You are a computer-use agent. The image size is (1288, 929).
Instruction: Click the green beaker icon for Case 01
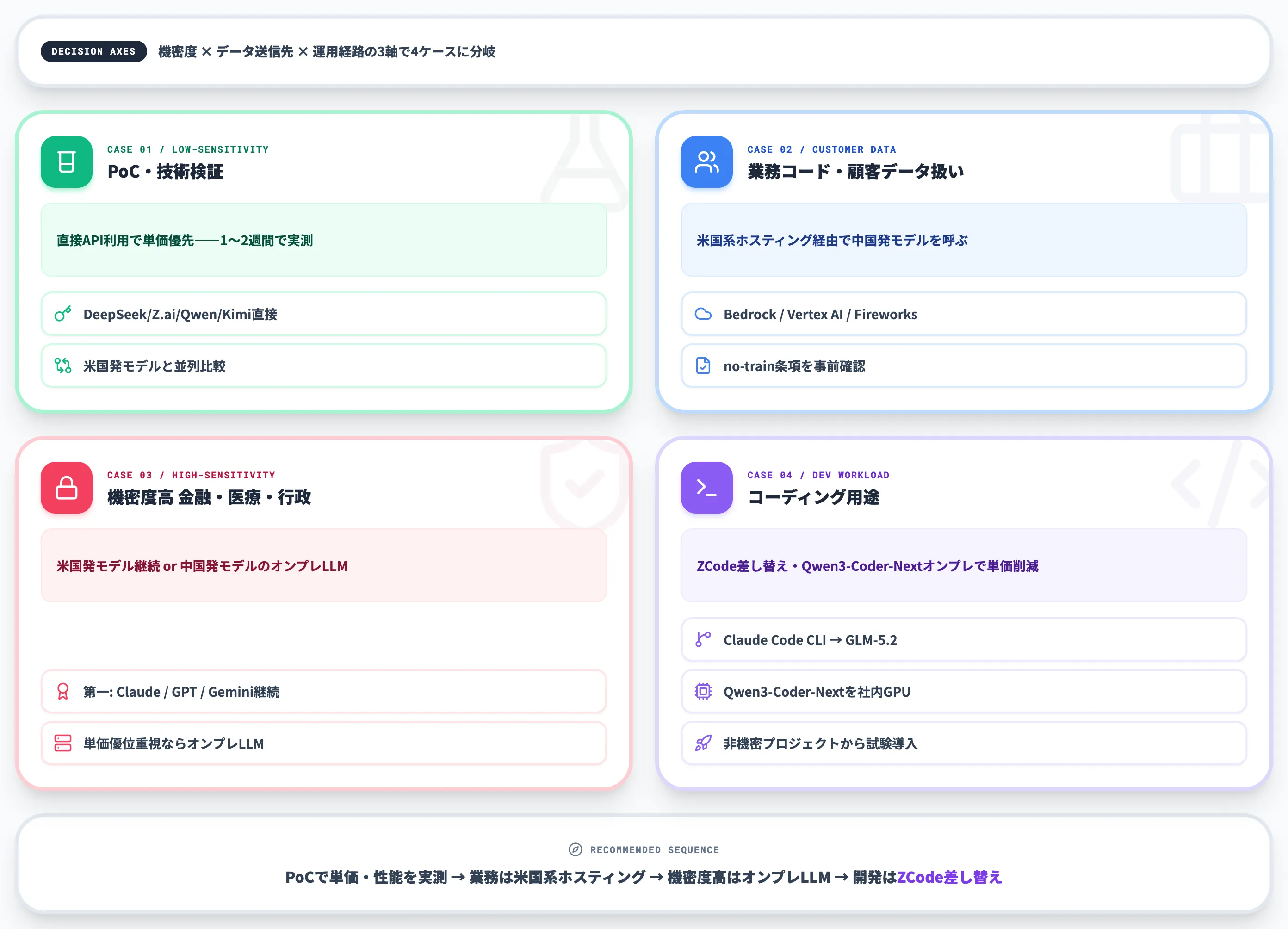pos(67,162)
